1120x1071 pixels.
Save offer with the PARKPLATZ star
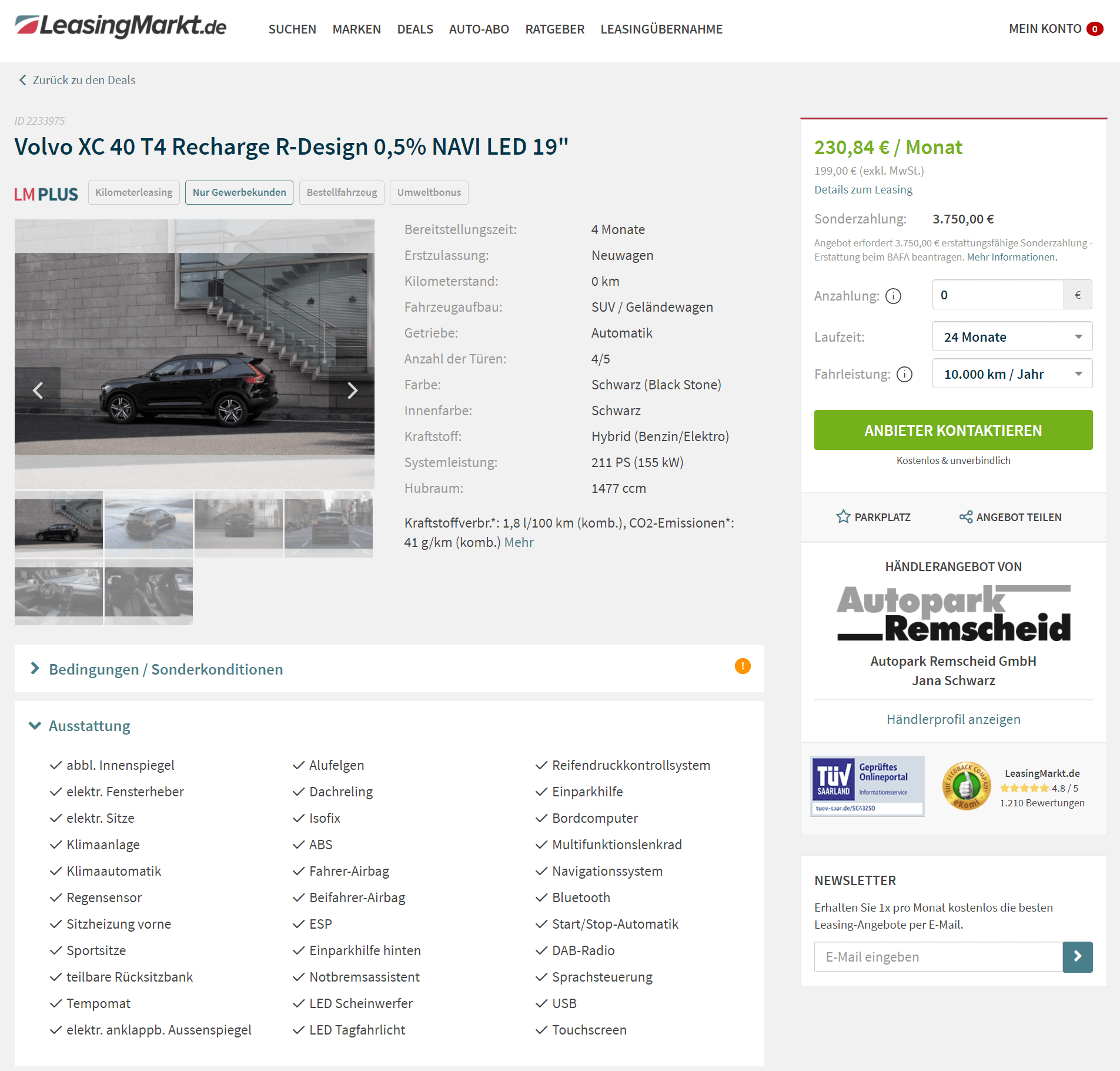click(873, 517)
